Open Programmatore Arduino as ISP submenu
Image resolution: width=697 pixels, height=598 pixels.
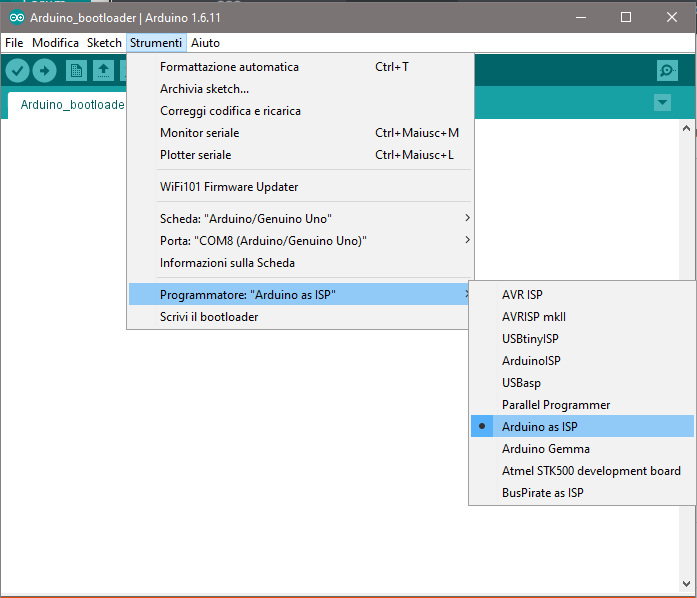[299, 294]
